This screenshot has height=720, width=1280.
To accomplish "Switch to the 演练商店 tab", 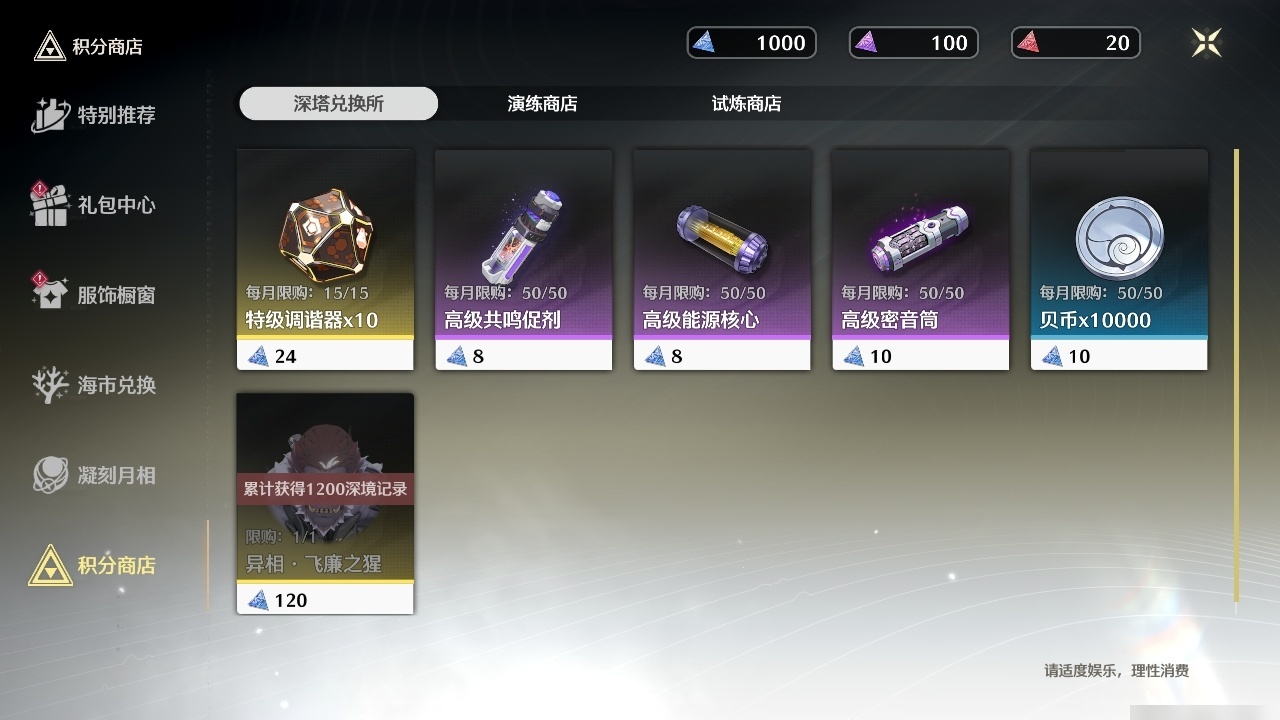I will coord(542,104).
